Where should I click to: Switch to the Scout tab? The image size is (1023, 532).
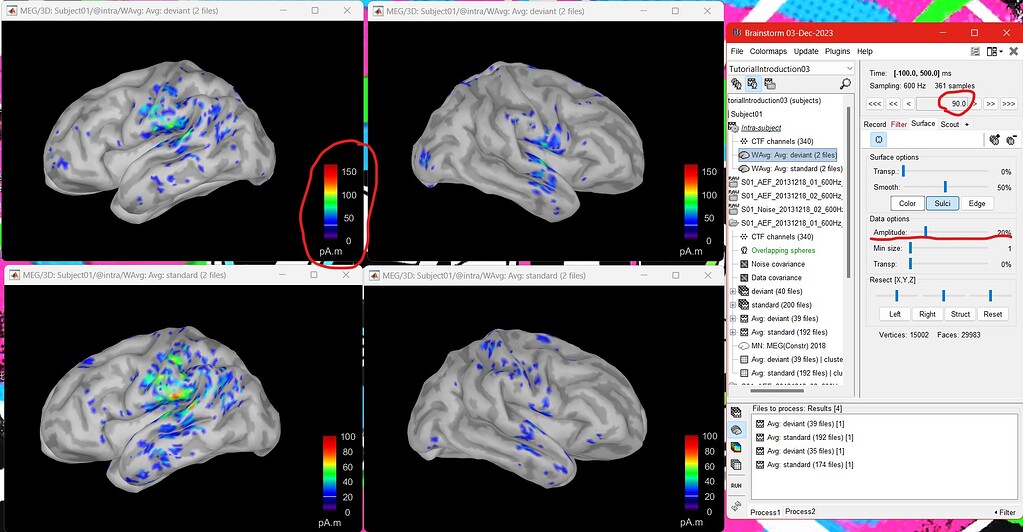[949, 124]
